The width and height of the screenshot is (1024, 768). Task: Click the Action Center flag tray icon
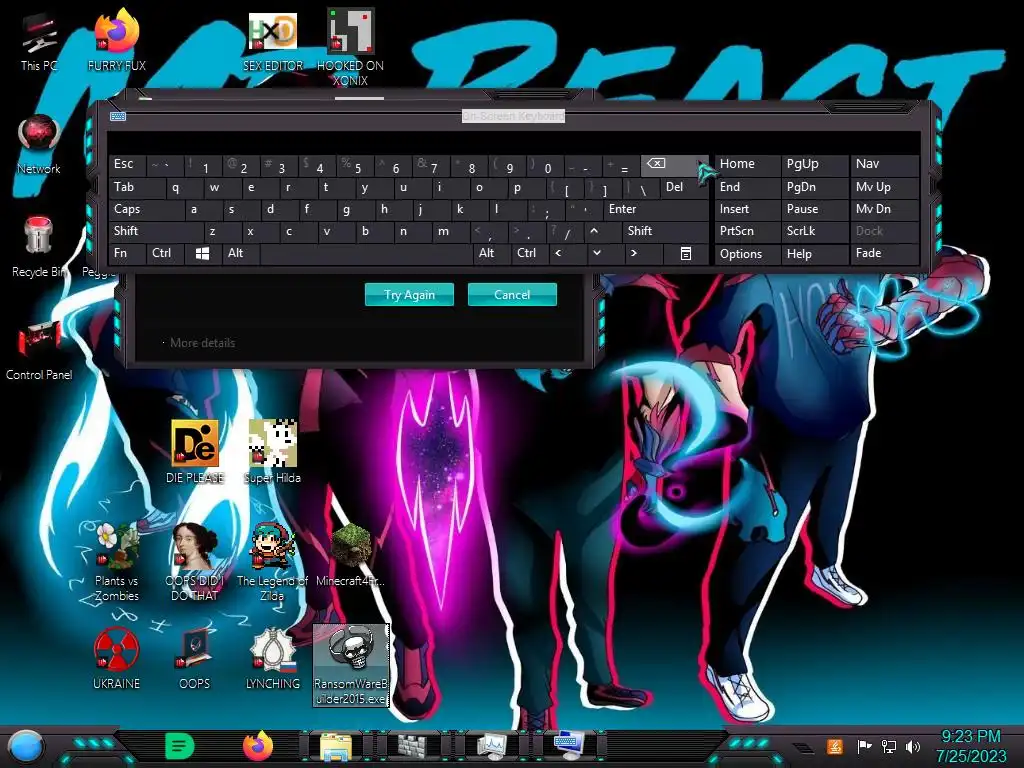(x=864, y=746)
